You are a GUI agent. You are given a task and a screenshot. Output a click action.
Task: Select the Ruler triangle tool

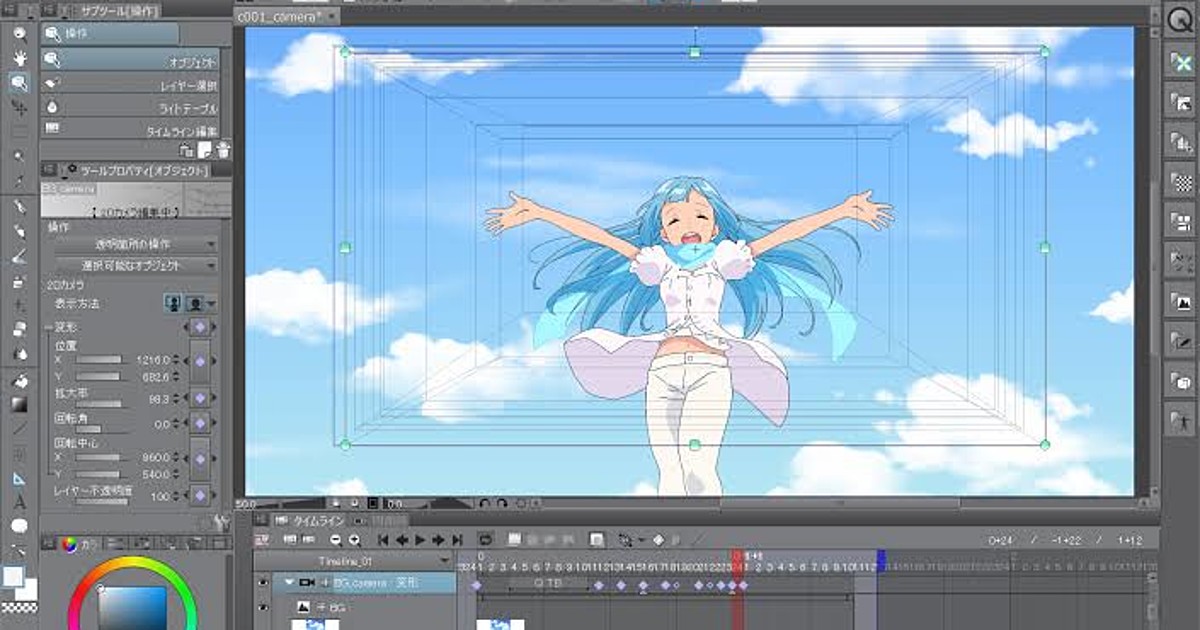tap(19, 478)
